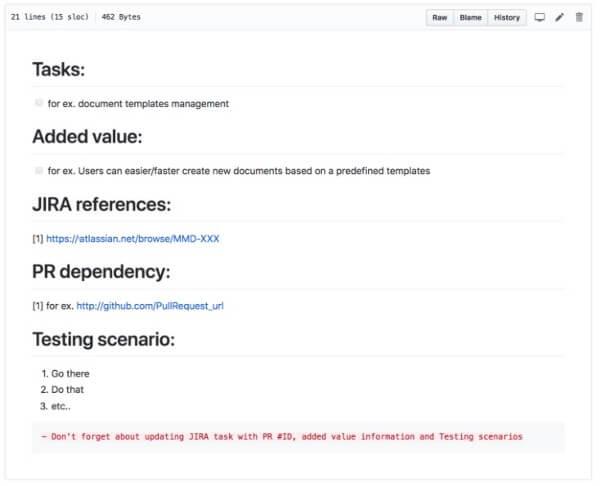The height and width of the screenshot is (486, 600).
Task: Click the Added value heading
Action: pyautogui.click(x=87, y=137)
